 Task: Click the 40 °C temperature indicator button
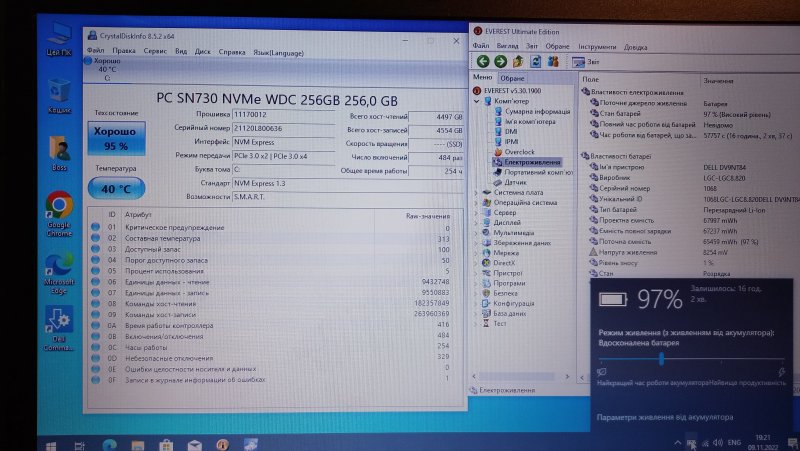[116, 187]
